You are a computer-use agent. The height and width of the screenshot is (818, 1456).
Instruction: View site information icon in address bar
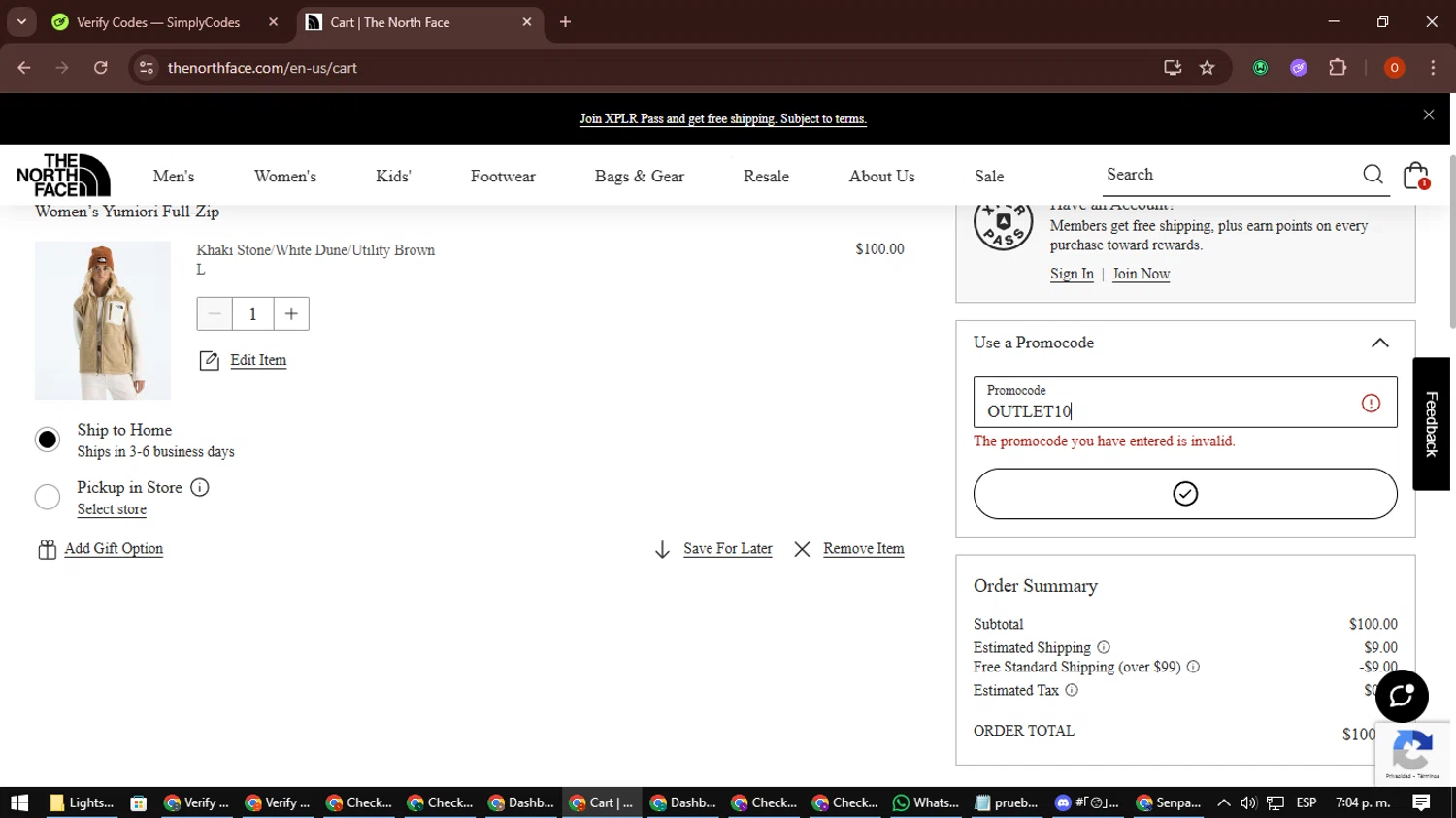[147, 68]
